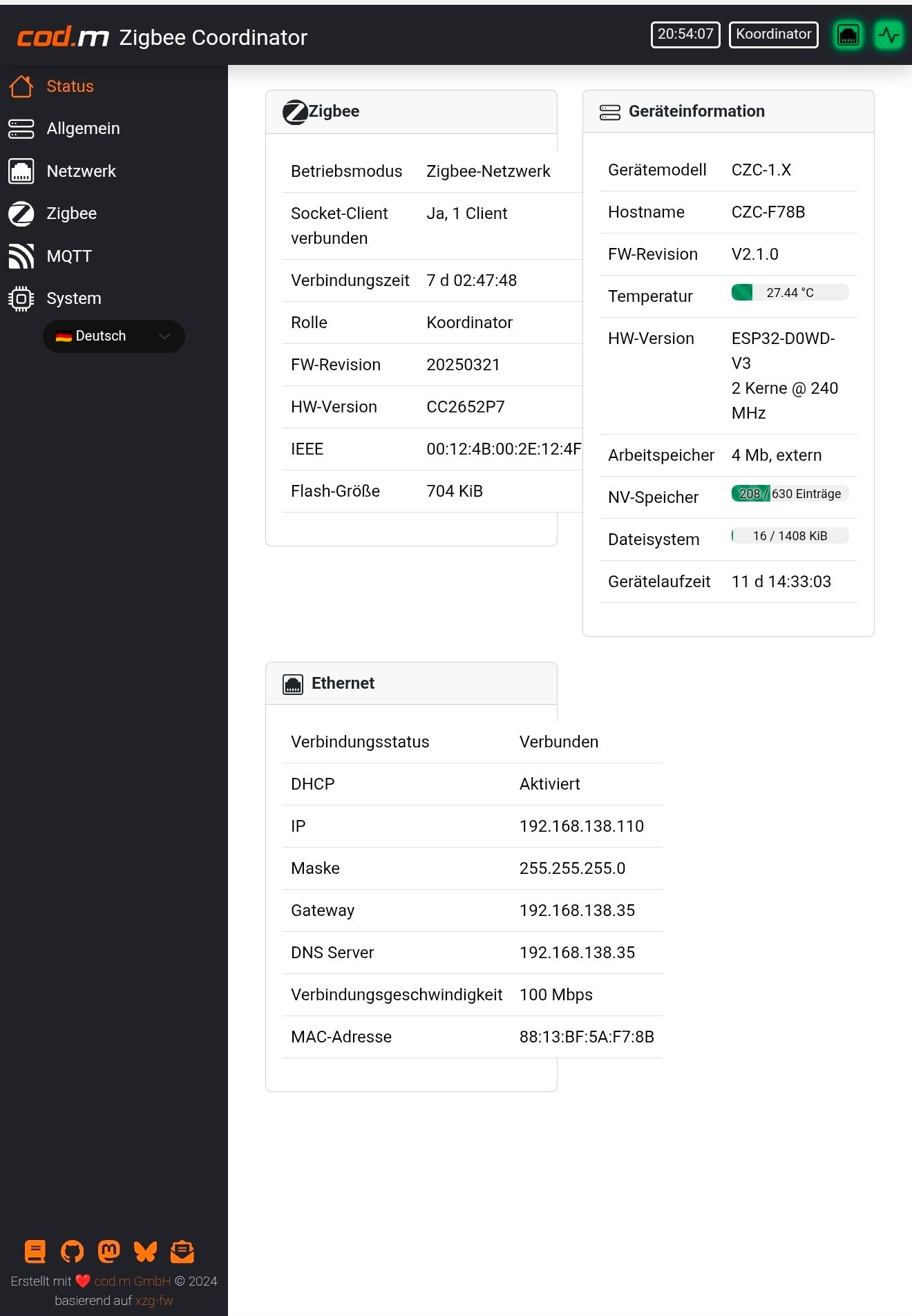The height and width of the screenshot is (1316, 912).
Task: Open the documentation book icon in footer
Action: pyautogui.click(x=35, y=1251)
